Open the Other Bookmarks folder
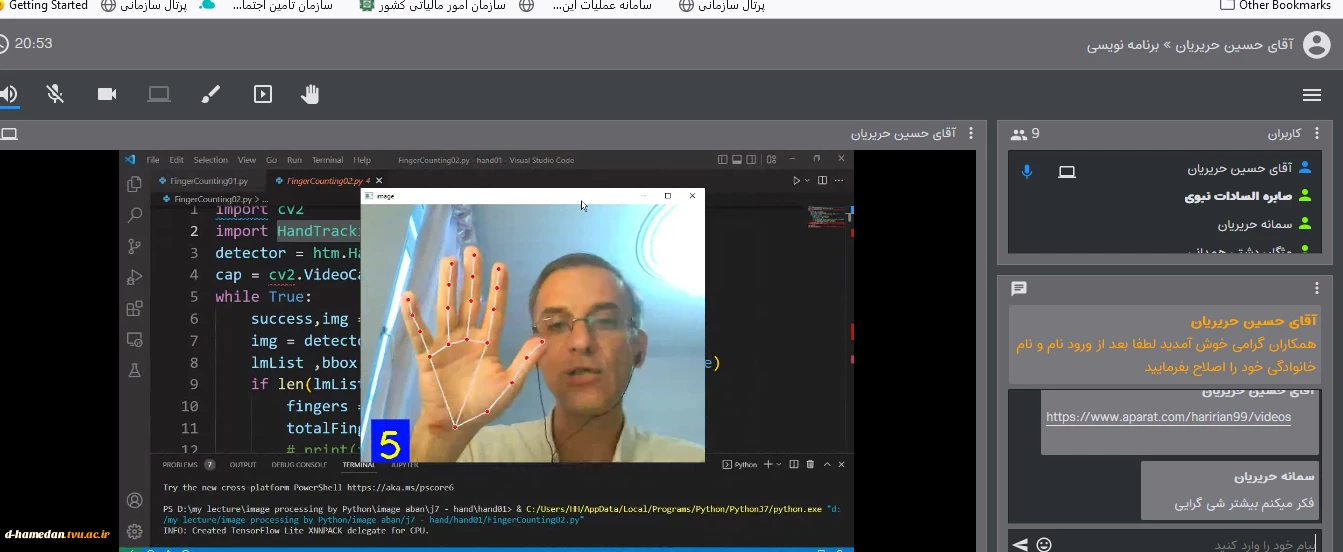Screen dimensions: 1343x552 (x=1276, y=5)
